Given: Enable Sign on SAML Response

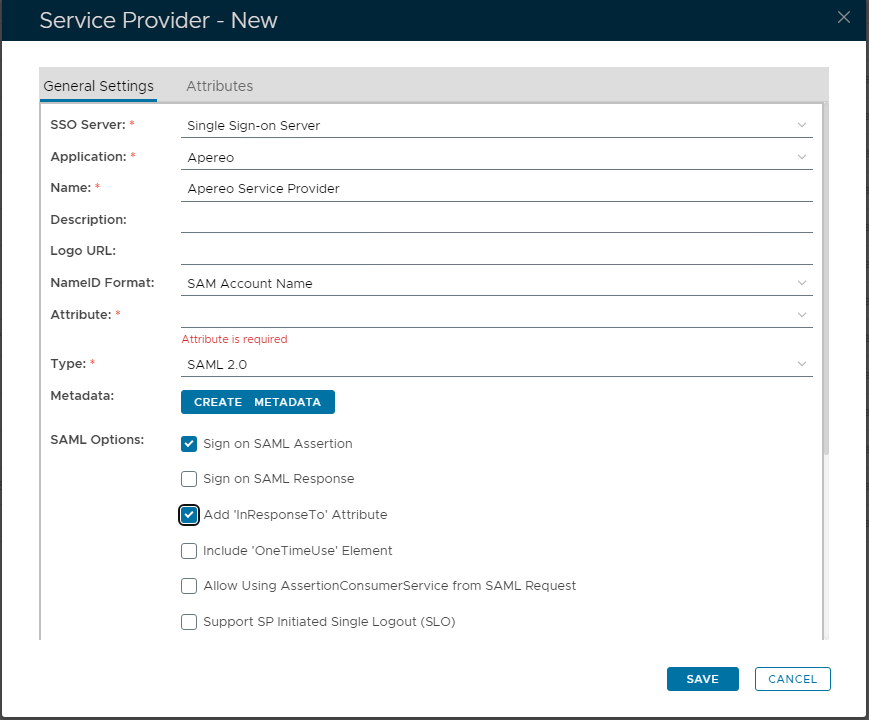Looking at the screenshot, I should pos(189,479).
